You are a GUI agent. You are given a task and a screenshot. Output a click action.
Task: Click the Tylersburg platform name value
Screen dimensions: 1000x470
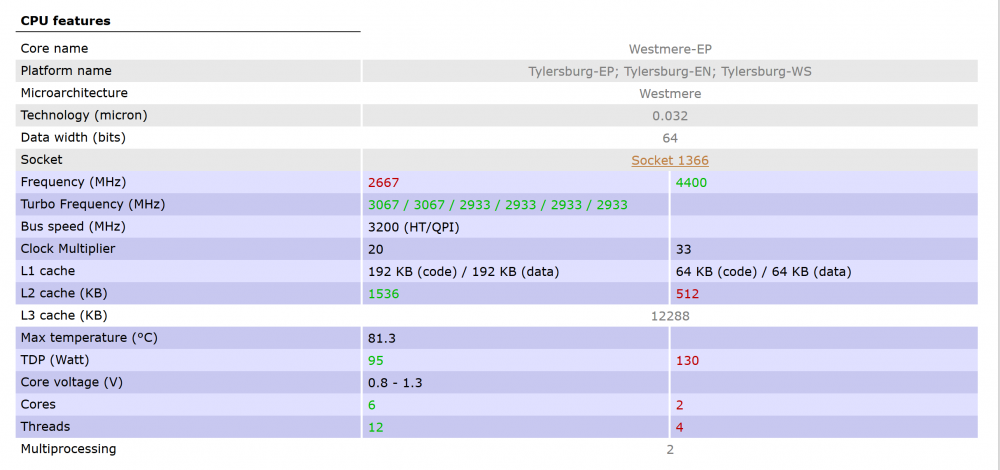coord(669,71)
